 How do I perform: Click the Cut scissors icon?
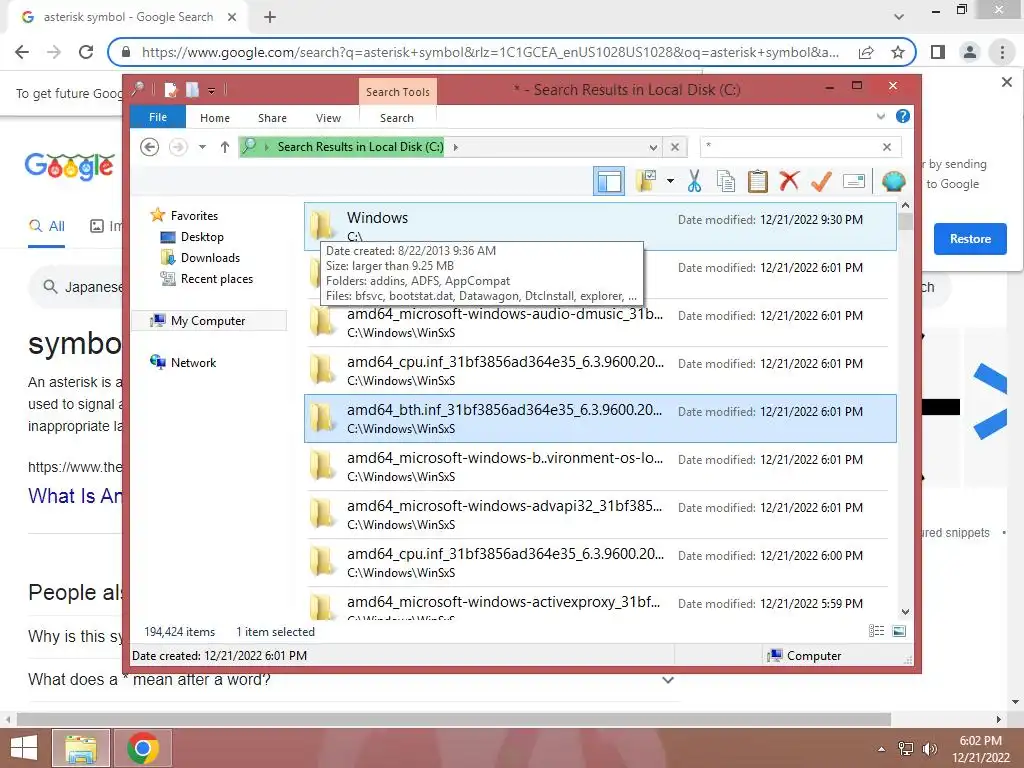click(694, 181)
